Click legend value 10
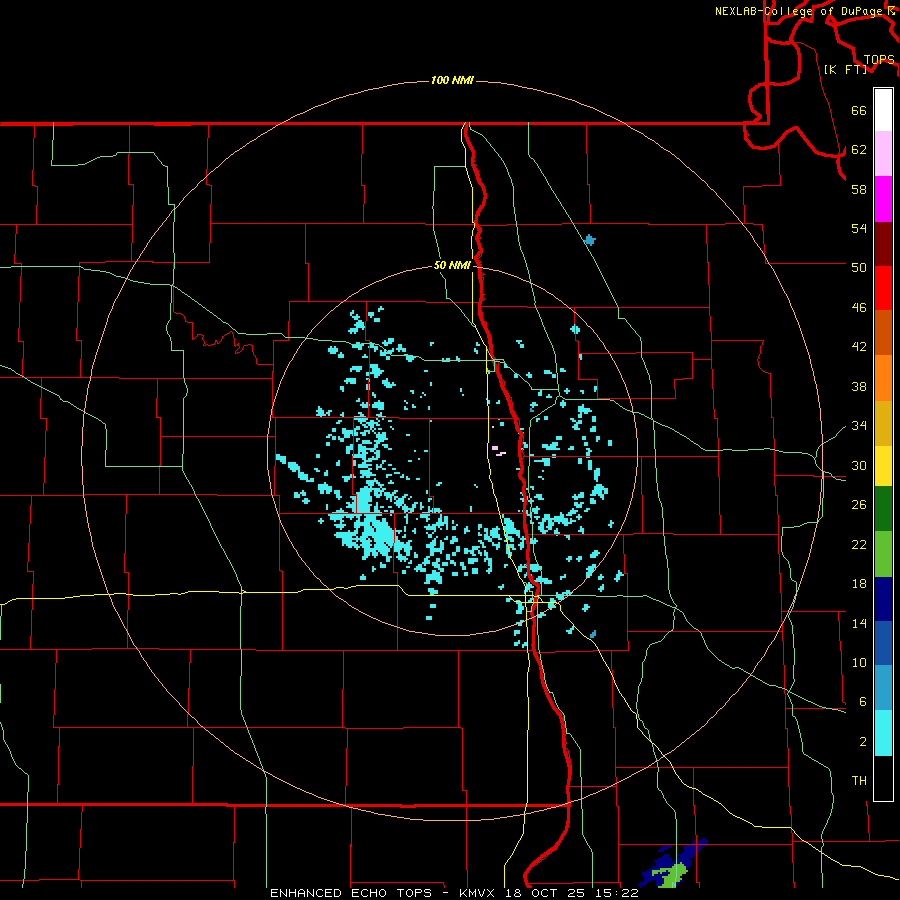 (x=859, y=663)
